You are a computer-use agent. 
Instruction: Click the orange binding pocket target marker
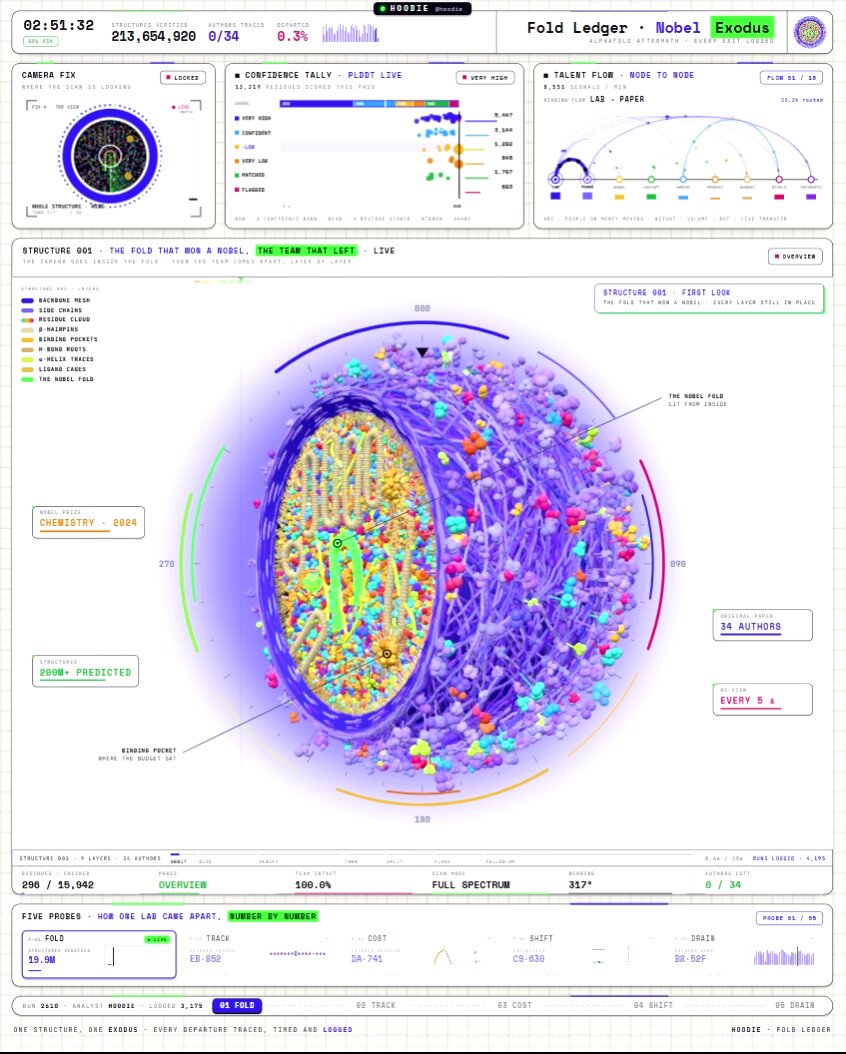(x=387, y=653)
